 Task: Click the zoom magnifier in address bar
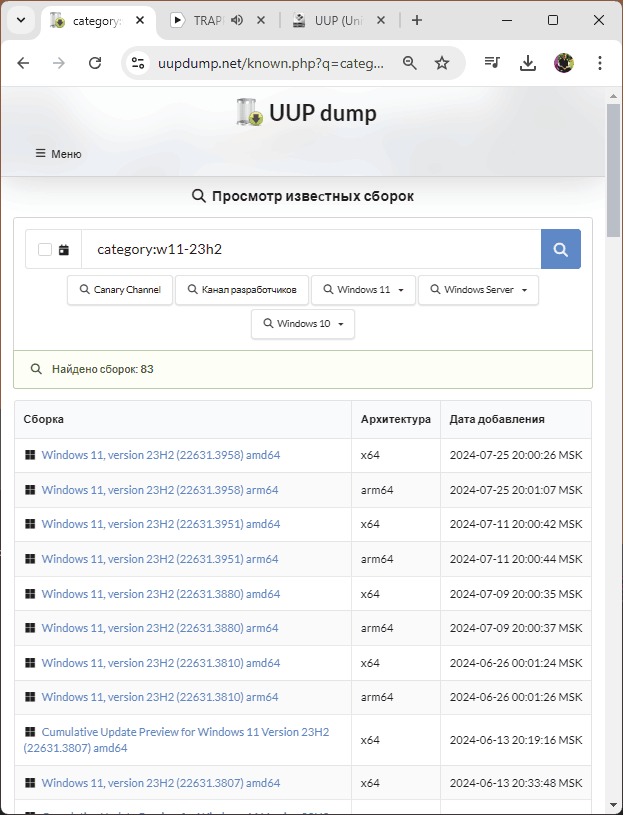pos(409,63)
